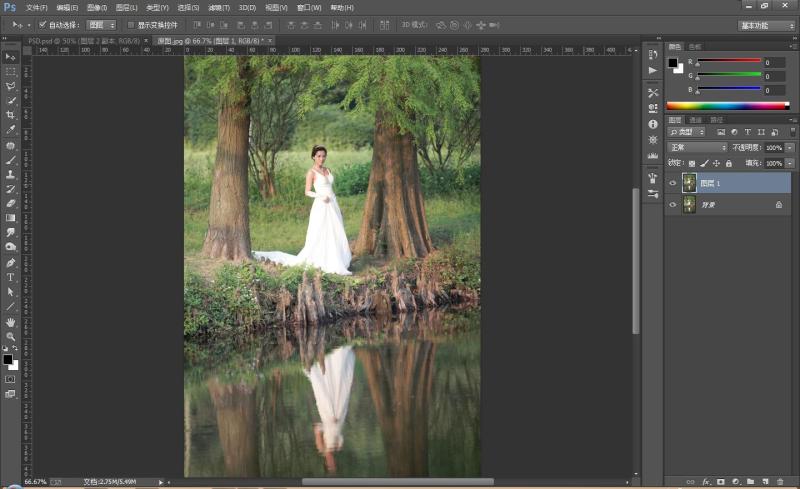Select the Crop tool
The image size is (800, 489).
pyautogui.click(x=10, y=115)
